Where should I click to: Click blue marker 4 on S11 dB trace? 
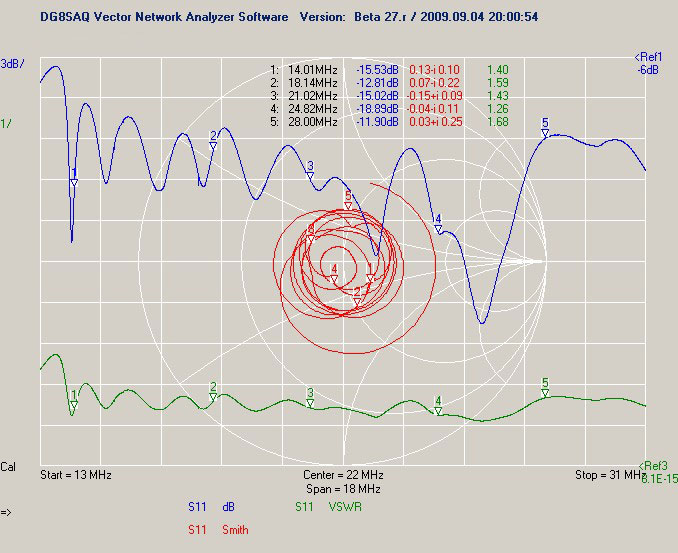point(438,224)
